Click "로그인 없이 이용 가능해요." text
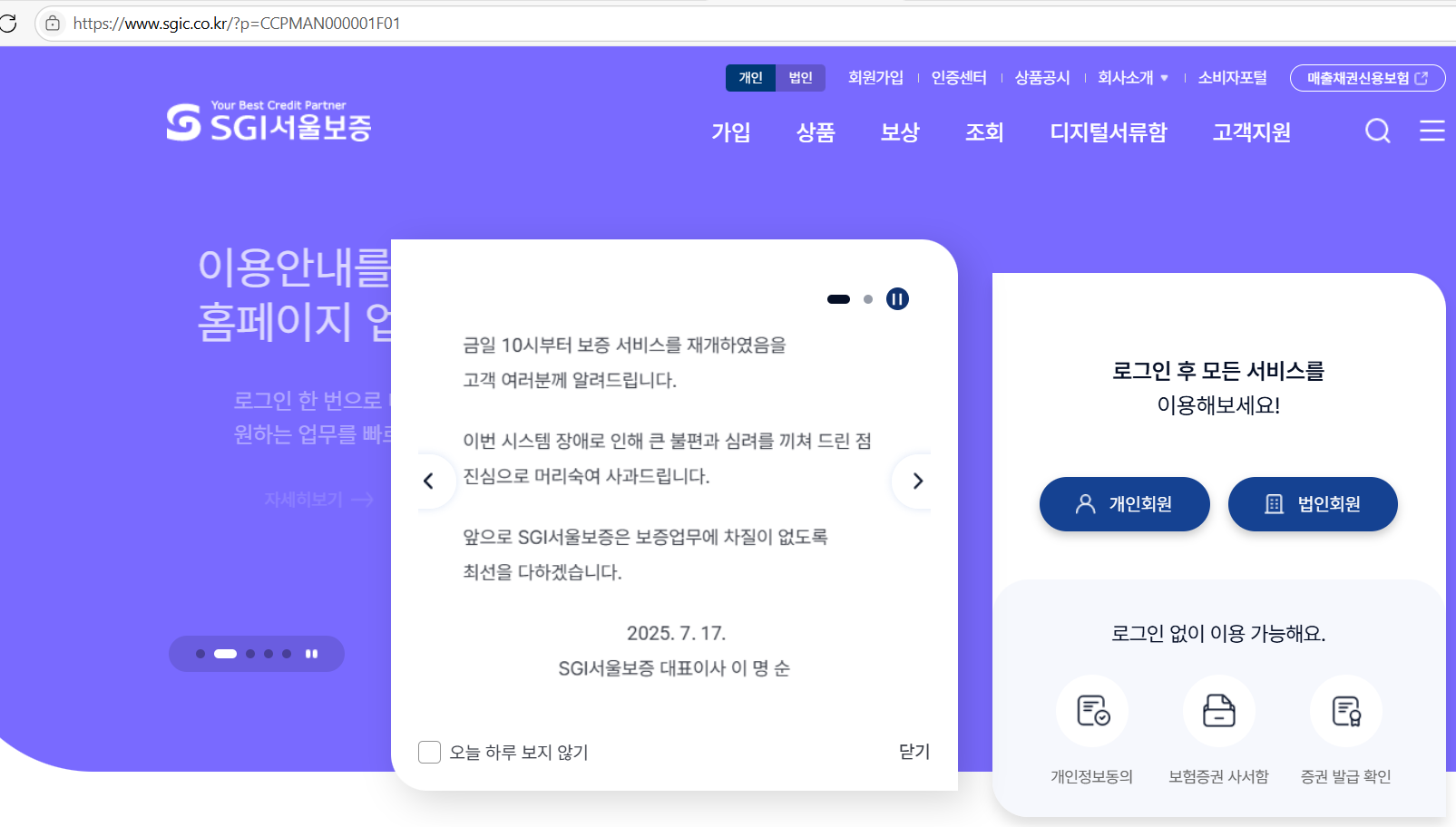 [x=1218, y=634]
